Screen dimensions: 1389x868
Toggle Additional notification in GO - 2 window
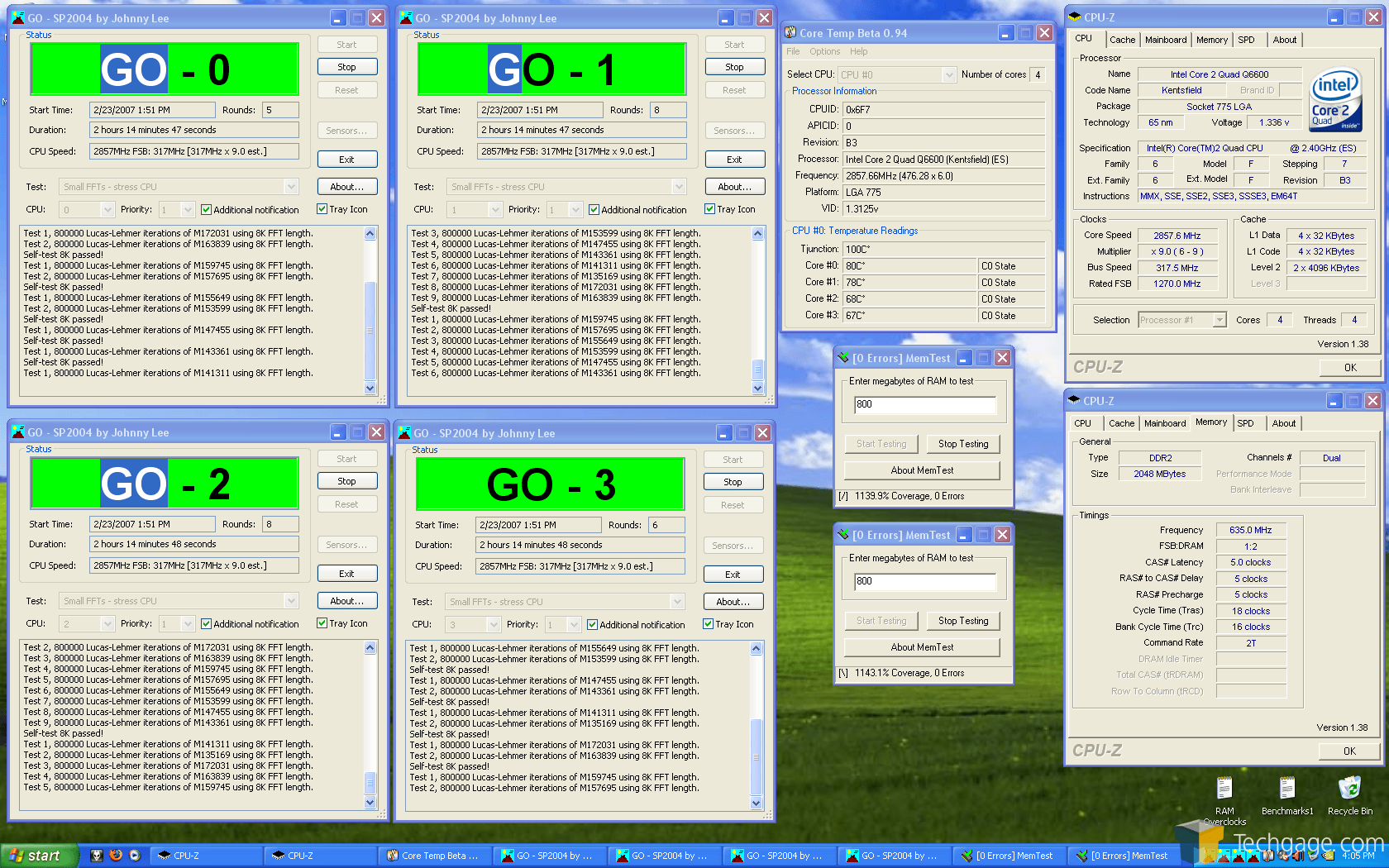(x=207, y=624)
